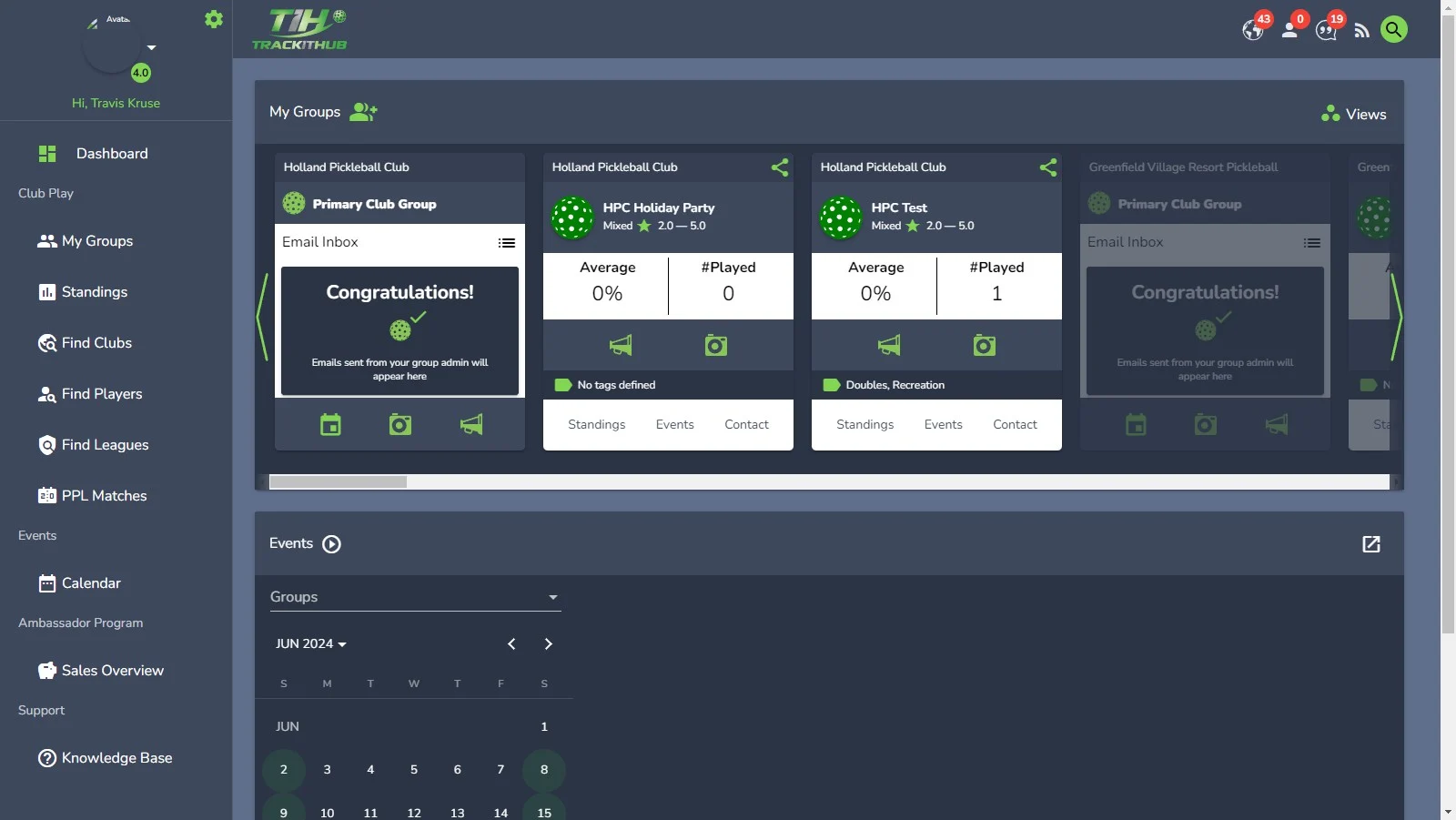Click the calendar icon on Primary Club Group card
Viewport: 1456px width, 820px height.
coord(331,424)
